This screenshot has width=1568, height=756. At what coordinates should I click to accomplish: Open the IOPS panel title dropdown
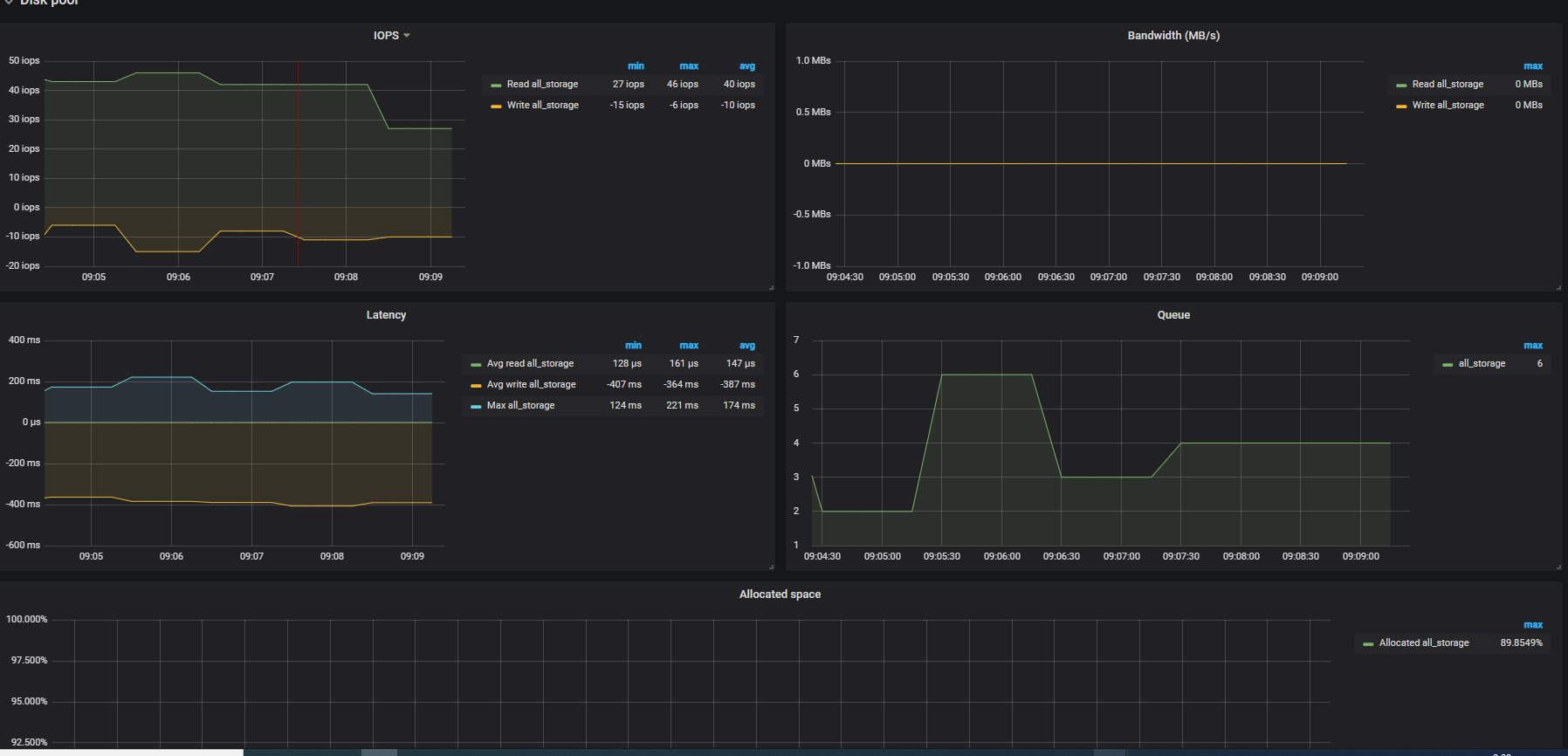(391, 36)
